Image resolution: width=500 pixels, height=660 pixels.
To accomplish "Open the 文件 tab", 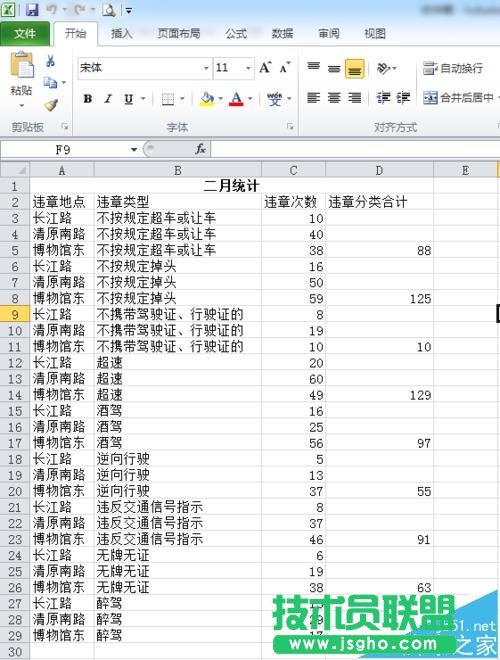I will [25, 33].
